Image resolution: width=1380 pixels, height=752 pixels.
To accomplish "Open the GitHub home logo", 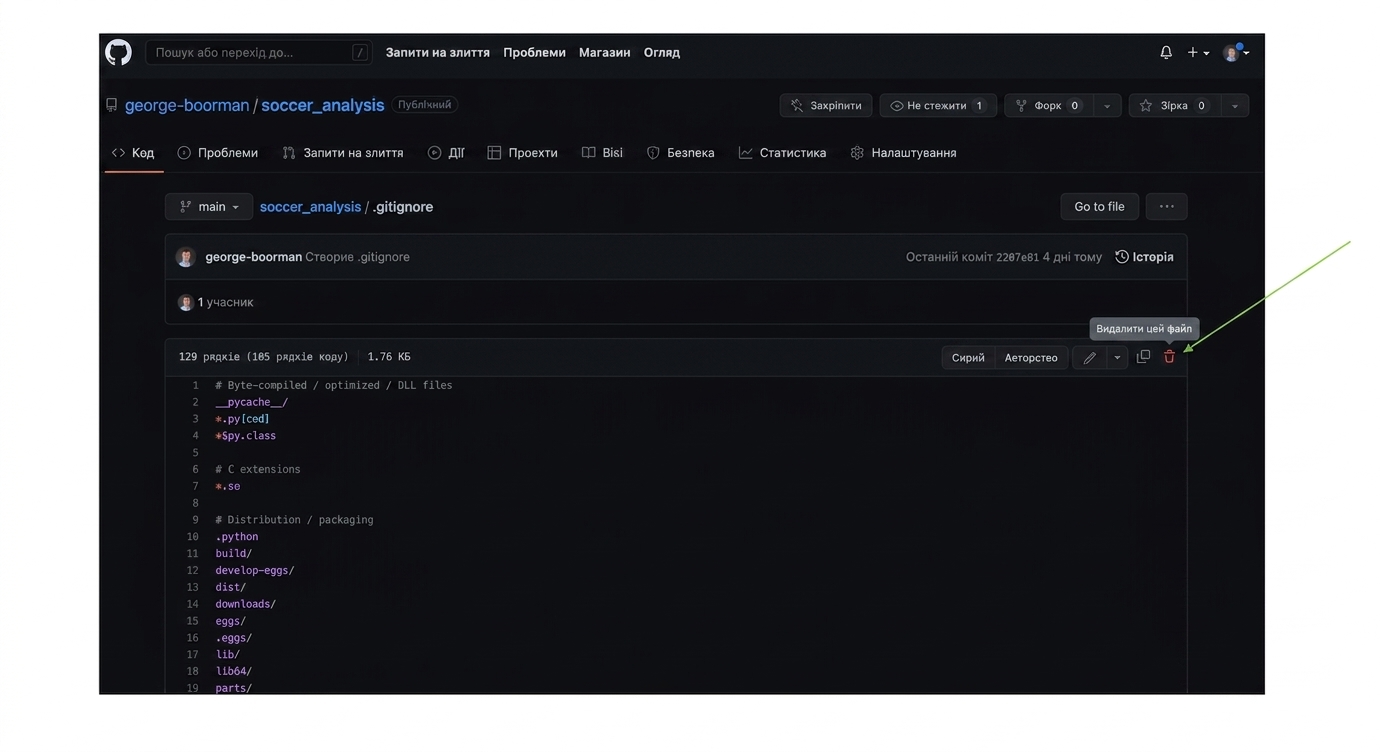I will pyautogui.click(x=118, y=52).
